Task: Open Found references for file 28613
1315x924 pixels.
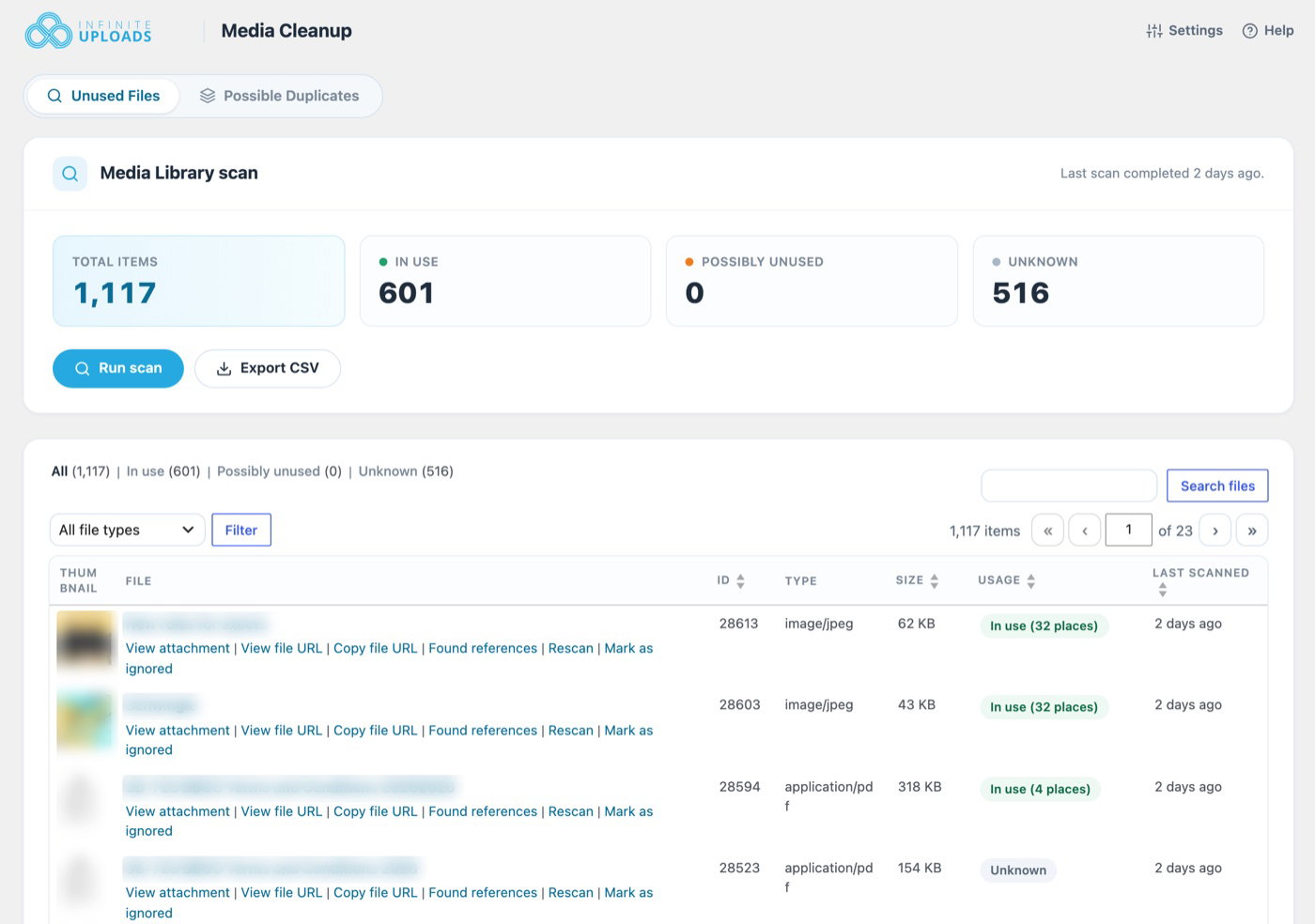Action: pyautogui.click(x=483, y=648)
